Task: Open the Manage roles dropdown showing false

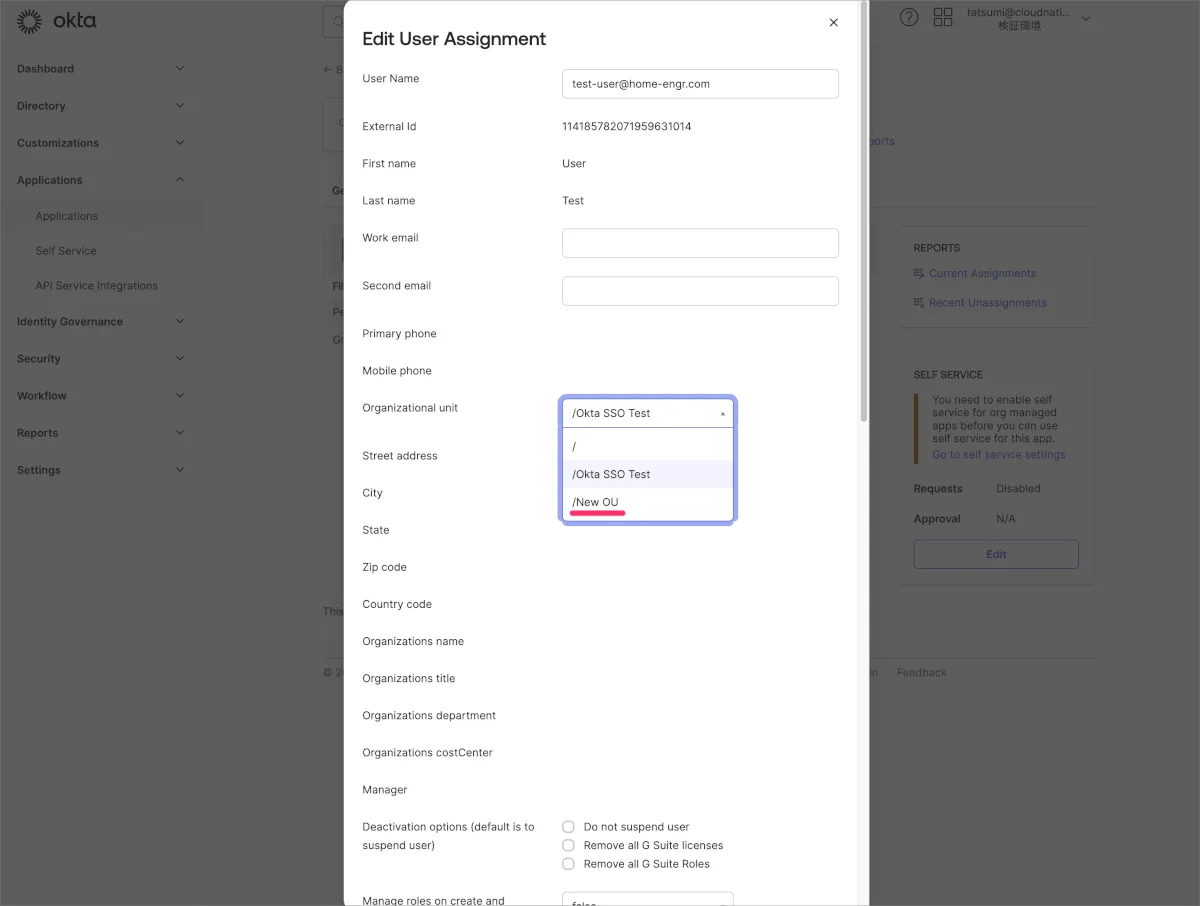Action: (648, 899)
